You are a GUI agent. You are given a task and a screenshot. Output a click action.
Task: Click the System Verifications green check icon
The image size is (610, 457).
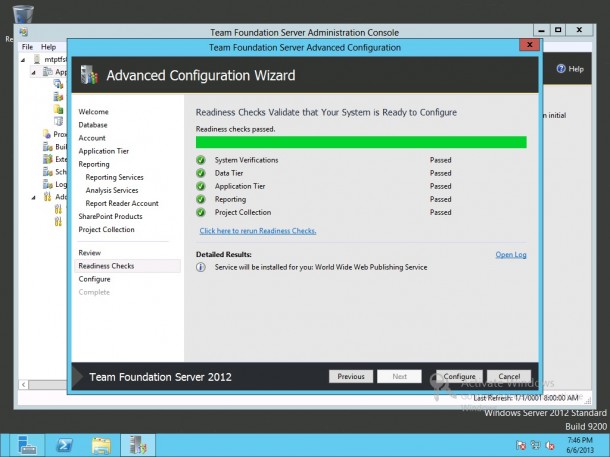200,160
